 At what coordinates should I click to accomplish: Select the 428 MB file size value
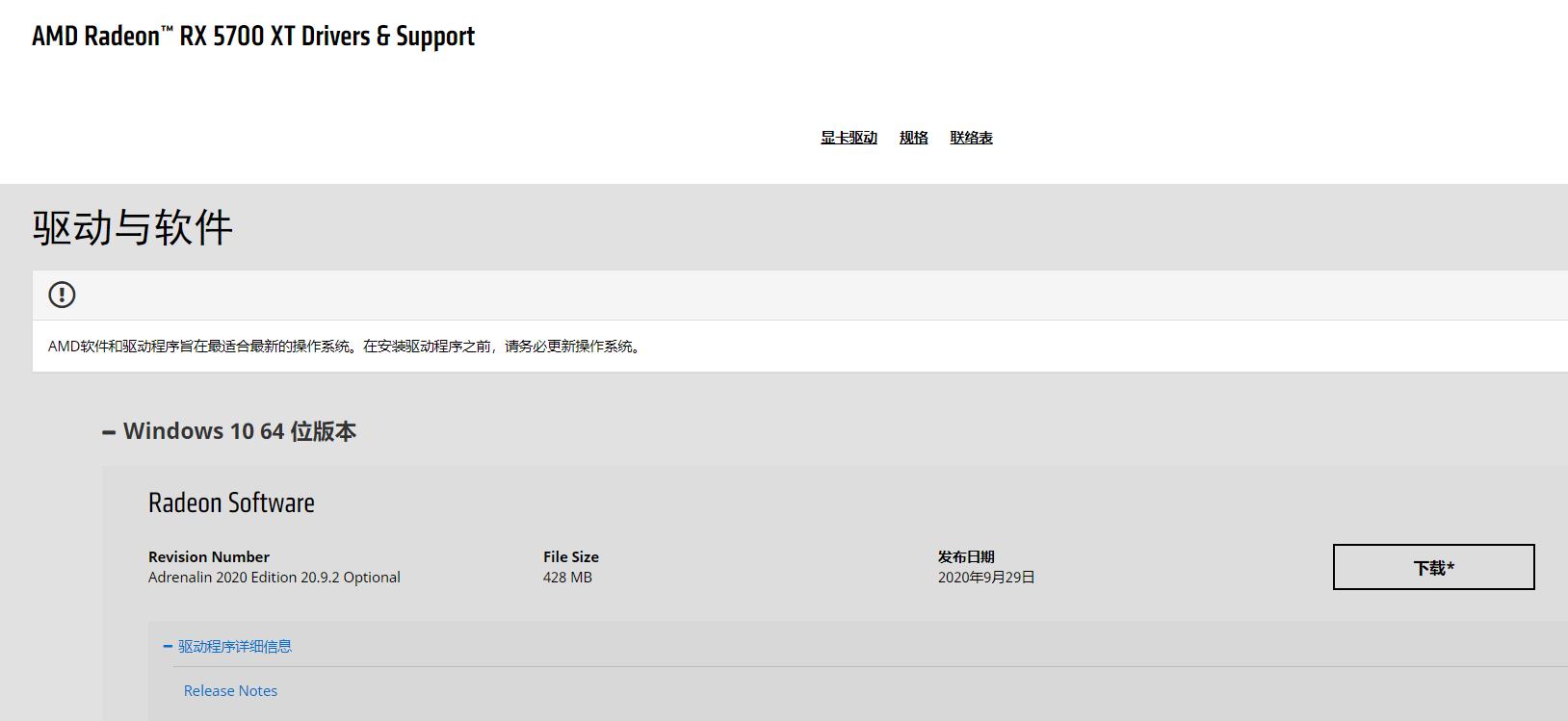click(x=567, y=578)
